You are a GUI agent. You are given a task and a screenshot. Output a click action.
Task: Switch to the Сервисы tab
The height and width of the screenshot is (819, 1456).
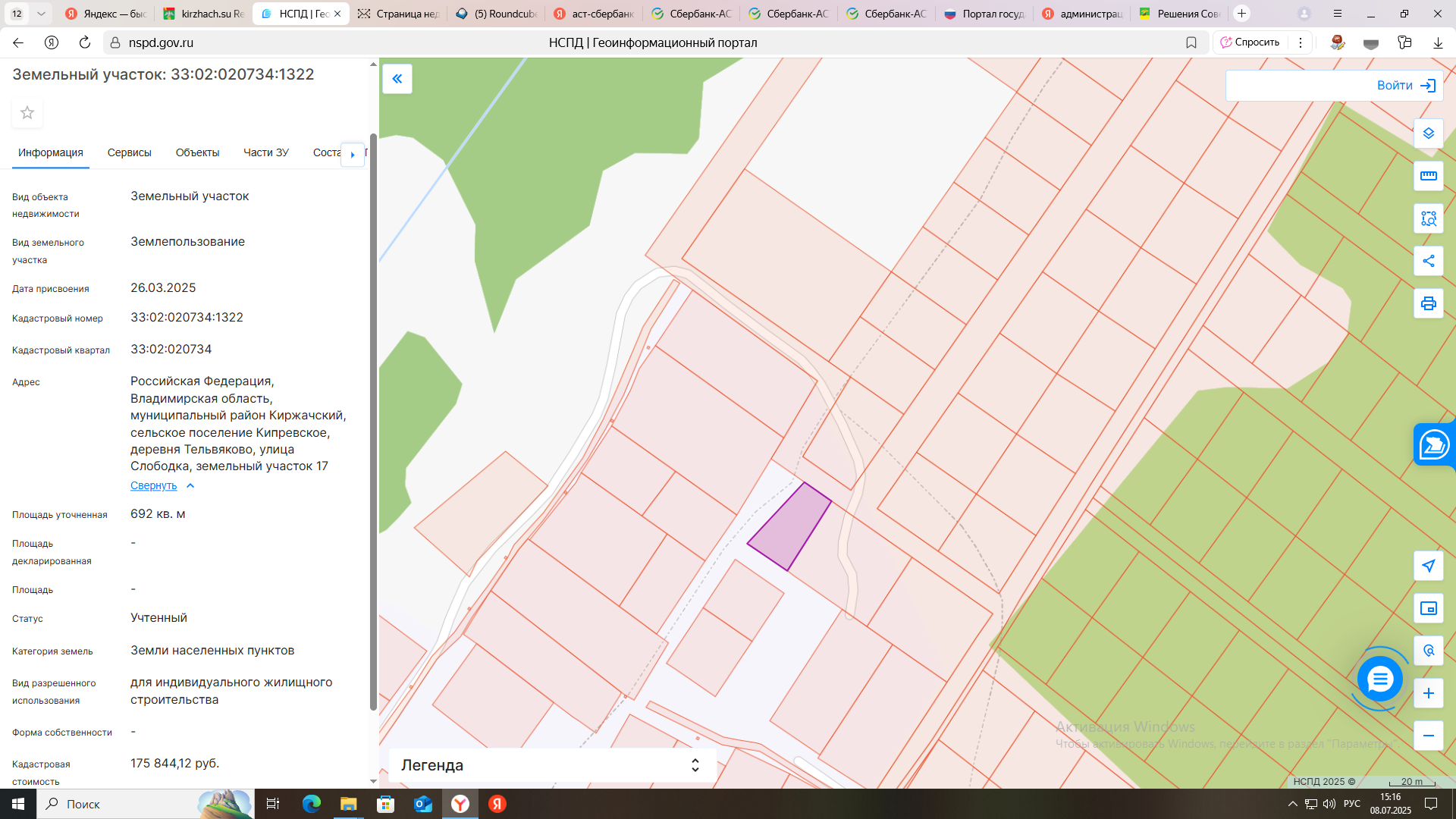tap(130, 152)
